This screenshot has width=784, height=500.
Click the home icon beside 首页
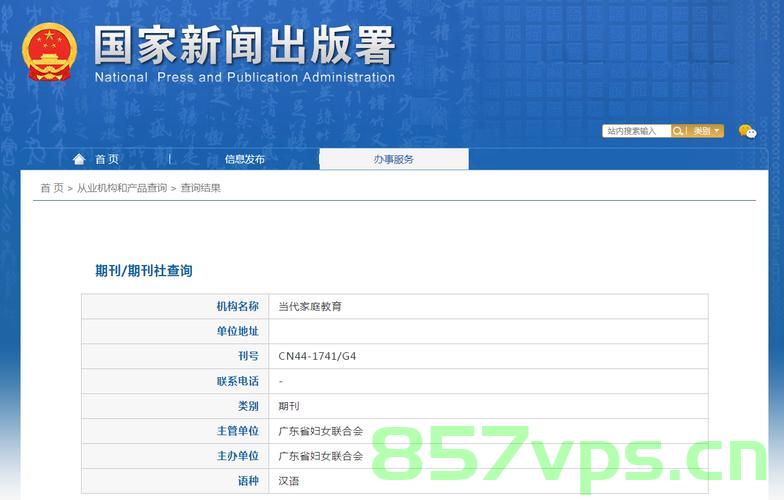78,159
